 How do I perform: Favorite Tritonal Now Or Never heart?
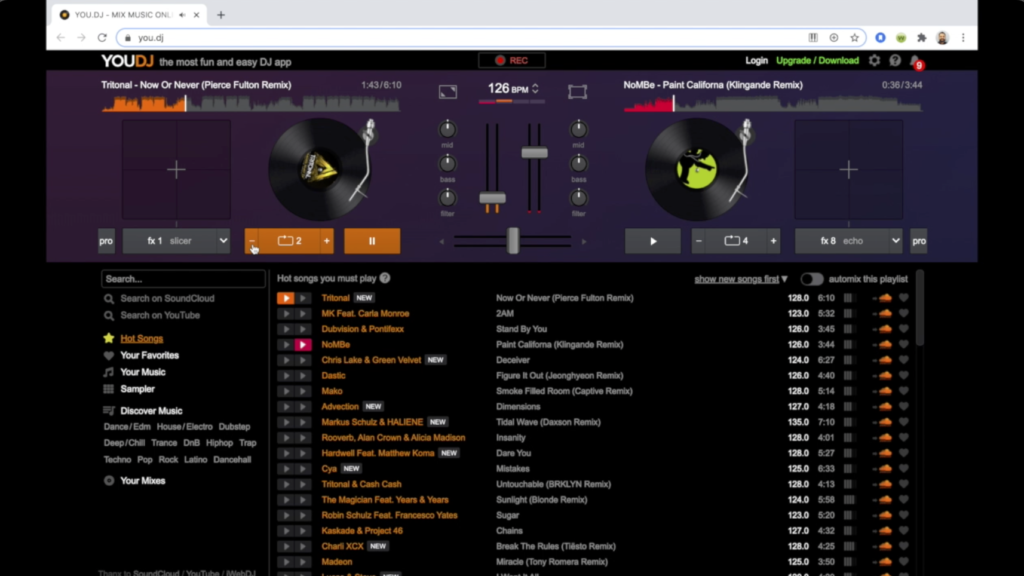click(904, 298)
